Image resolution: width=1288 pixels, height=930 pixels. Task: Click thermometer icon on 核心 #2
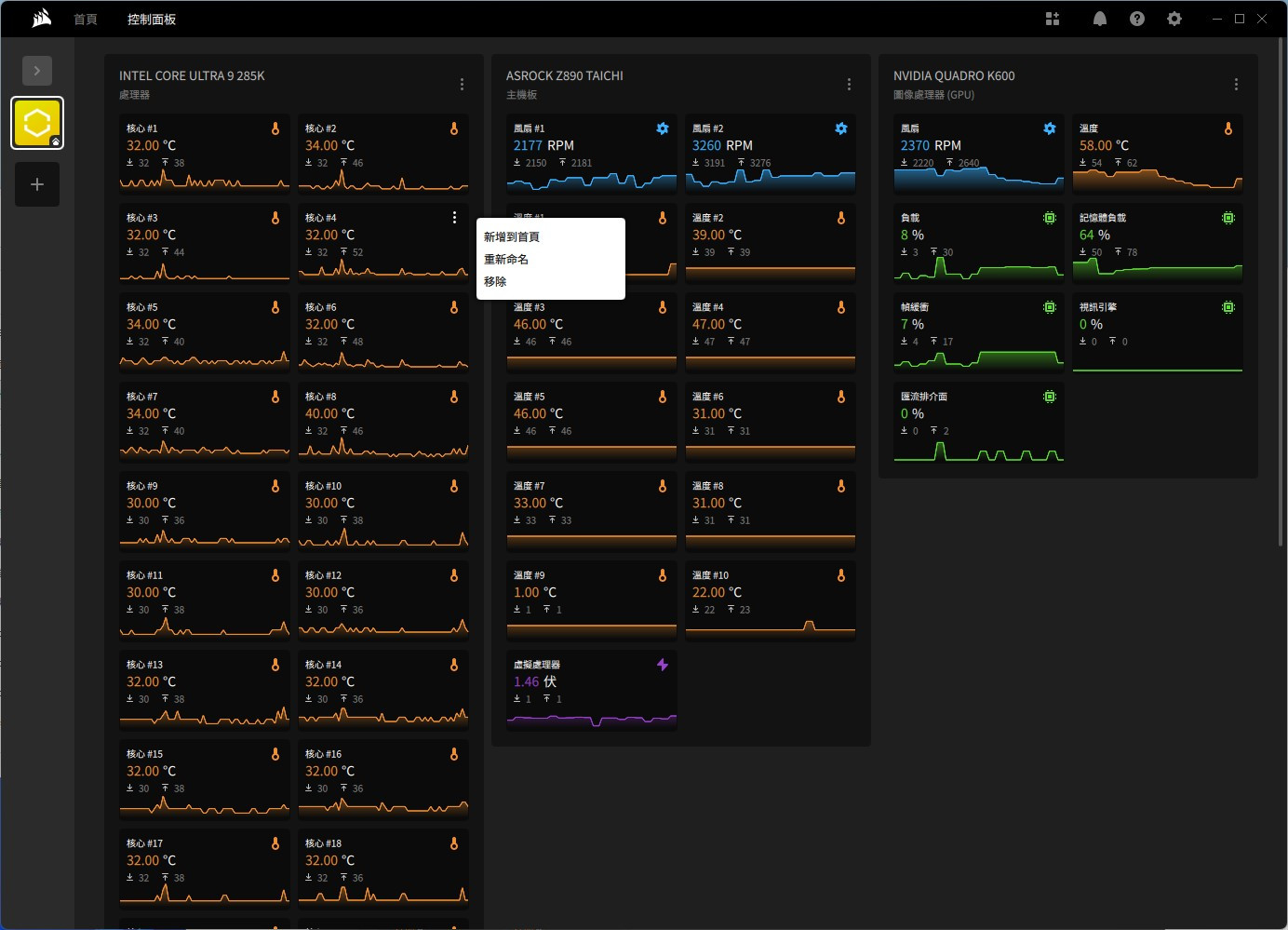tap(454, 128)
